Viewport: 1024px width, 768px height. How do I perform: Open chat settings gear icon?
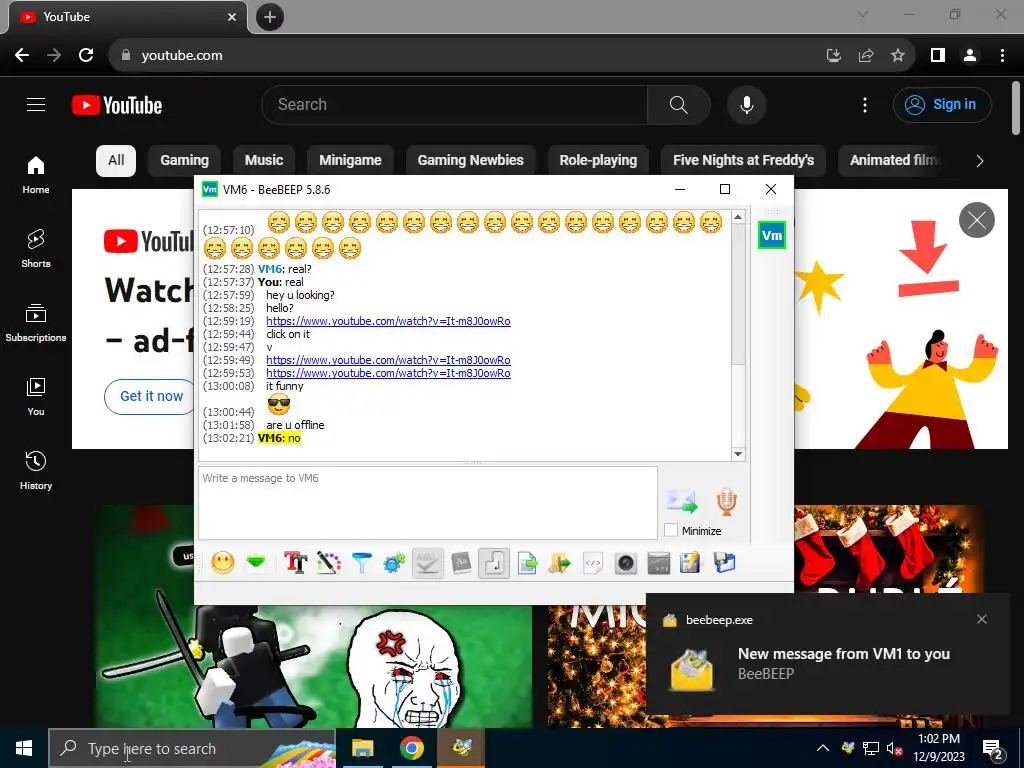pyautogui.click(x=394, y=562)
